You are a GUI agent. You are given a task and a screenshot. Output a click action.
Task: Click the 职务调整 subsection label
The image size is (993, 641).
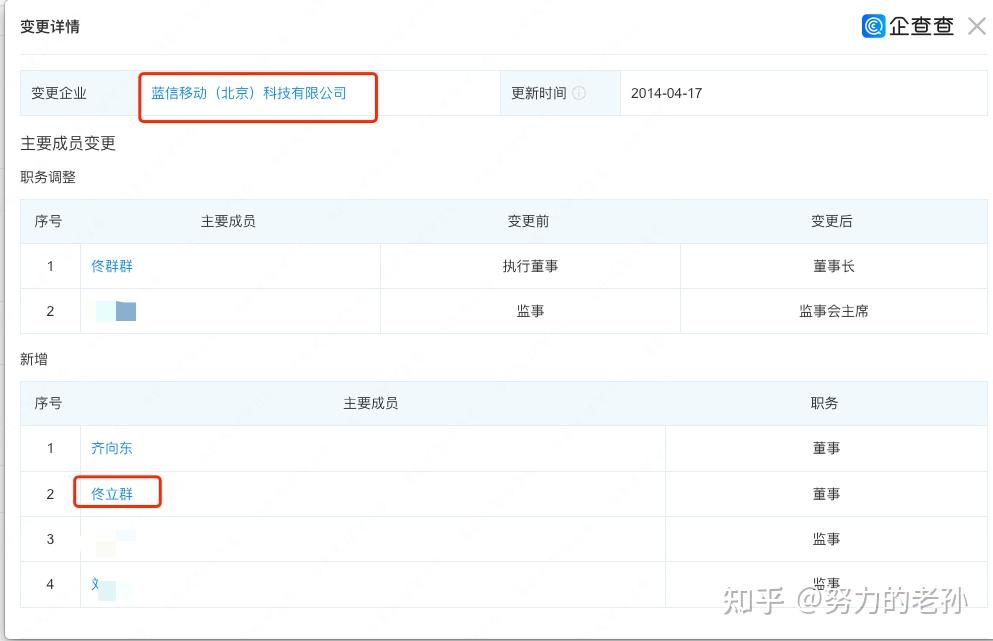coord(48,177)
